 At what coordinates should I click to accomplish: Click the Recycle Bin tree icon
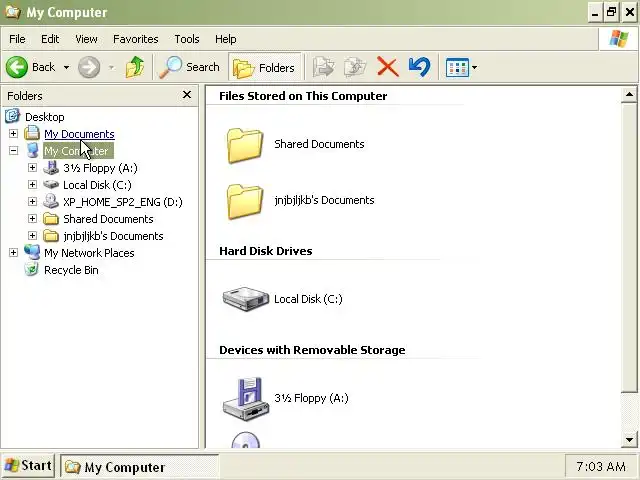point(31,269)
